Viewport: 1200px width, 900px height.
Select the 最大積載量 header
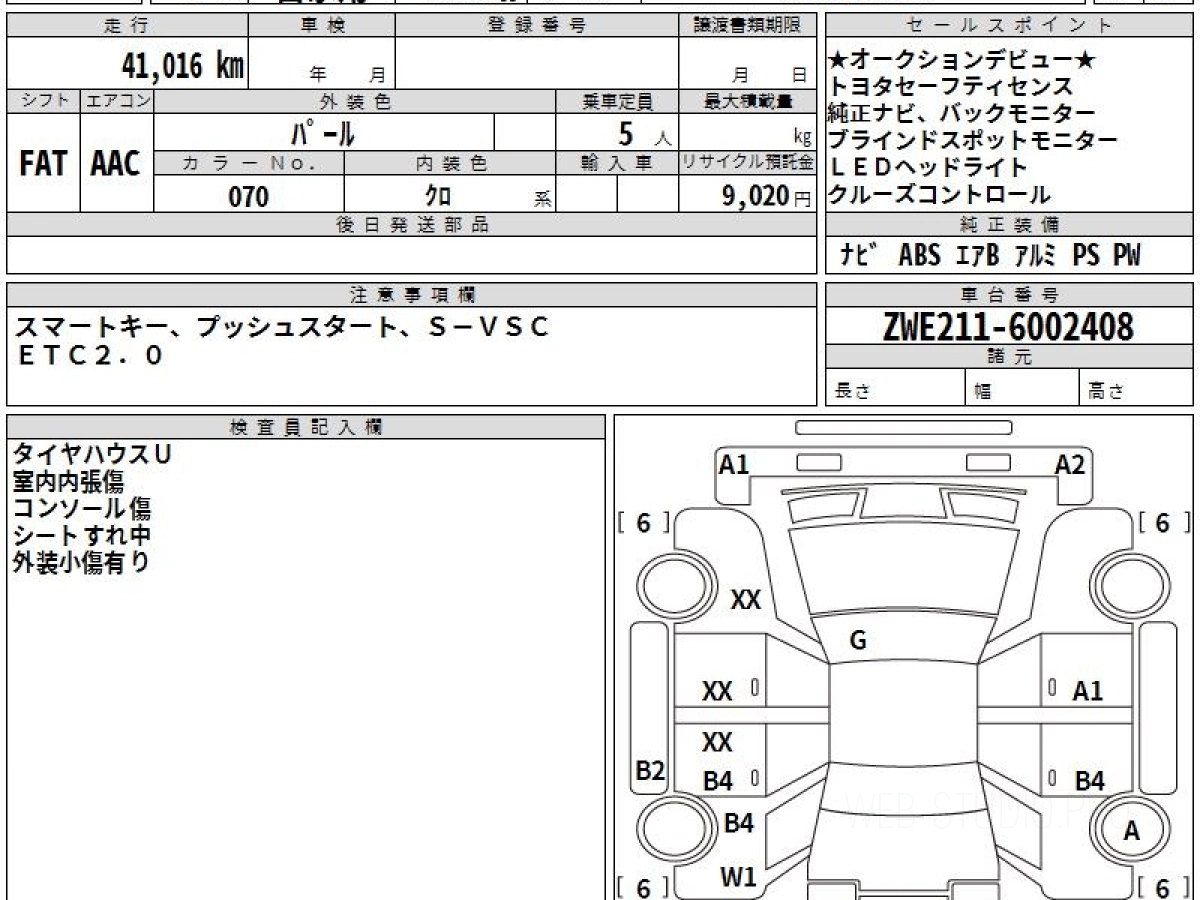(x=748, y=101)
